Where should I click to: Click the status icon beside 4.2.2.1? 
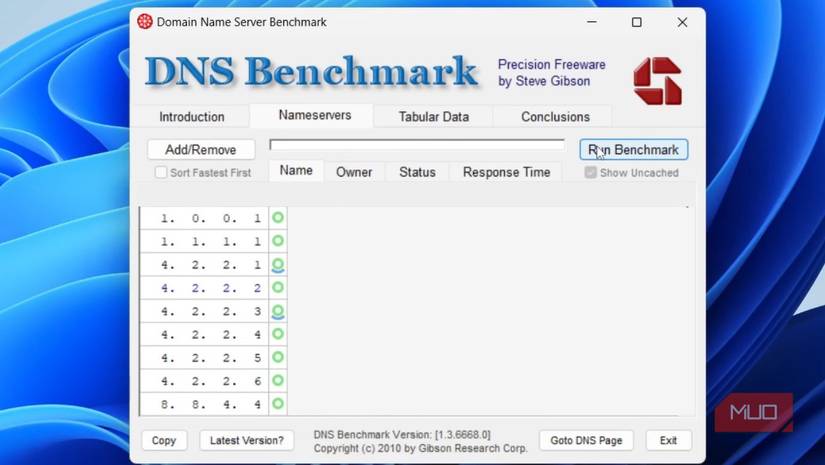278,265
